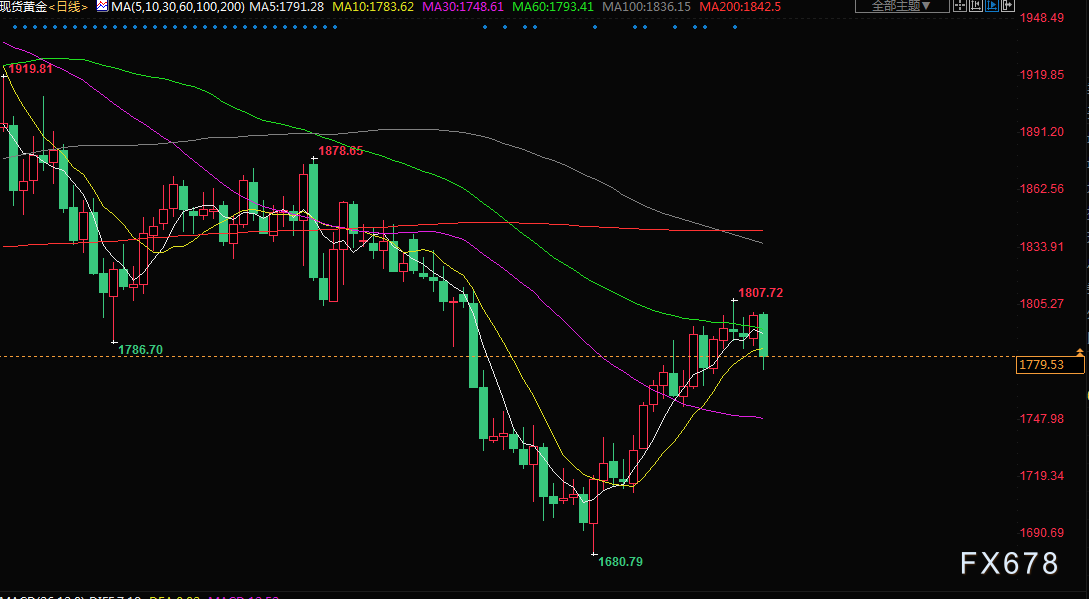This screenshot has width=1089, height=599.
Task: Click the 现货黄金 spot gold title
Action: click(x=24, y=7)
